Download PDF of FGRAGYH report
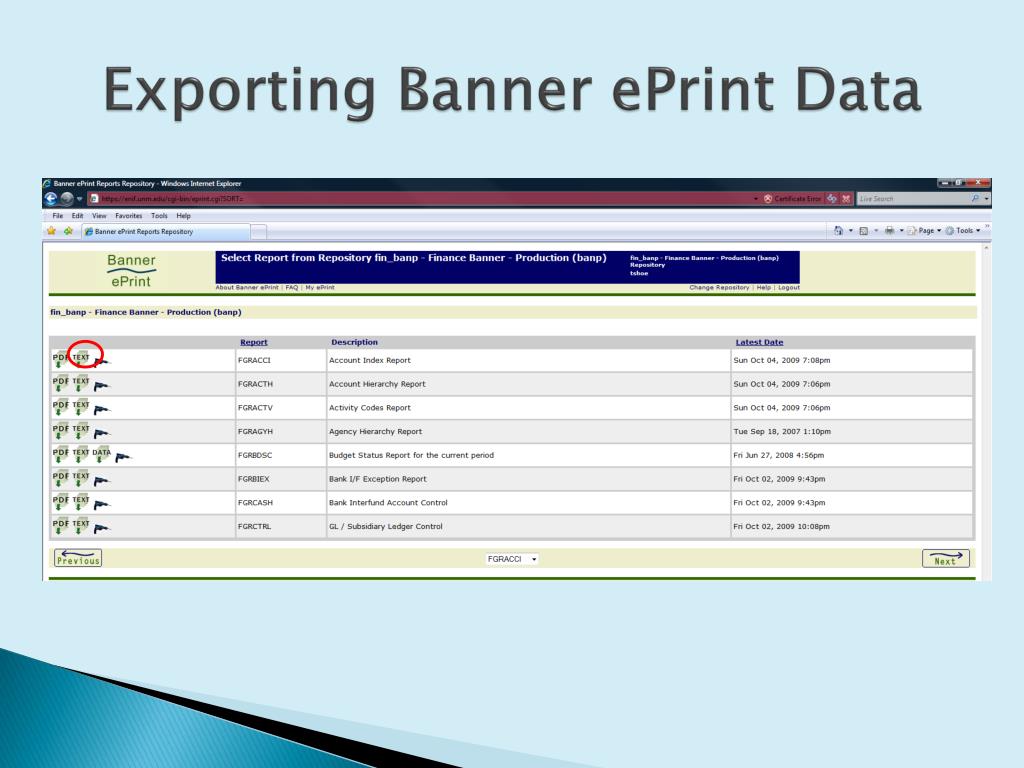1024x768 pixels. 60,431
